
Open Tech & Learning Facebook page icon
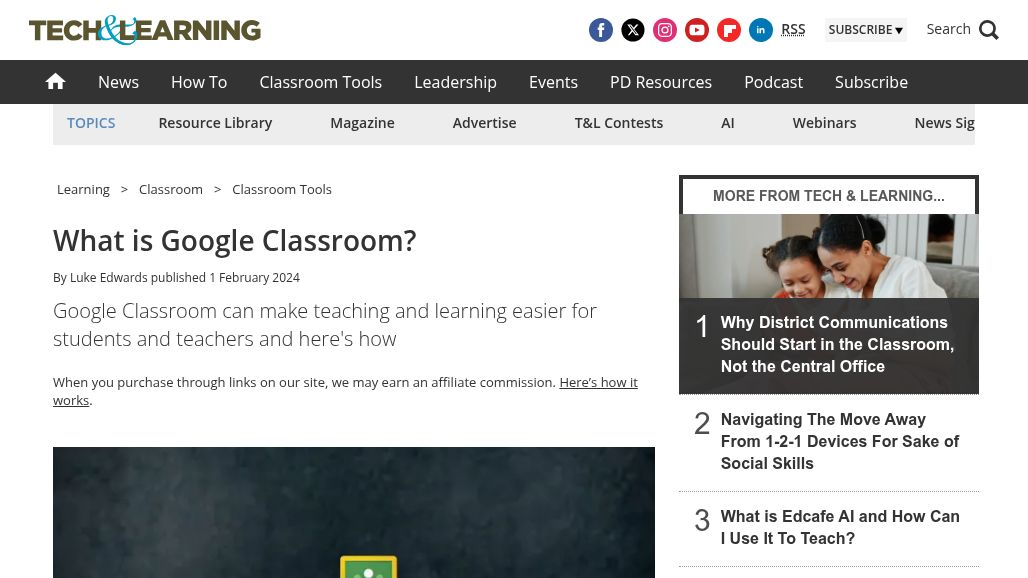pos(601,30)
